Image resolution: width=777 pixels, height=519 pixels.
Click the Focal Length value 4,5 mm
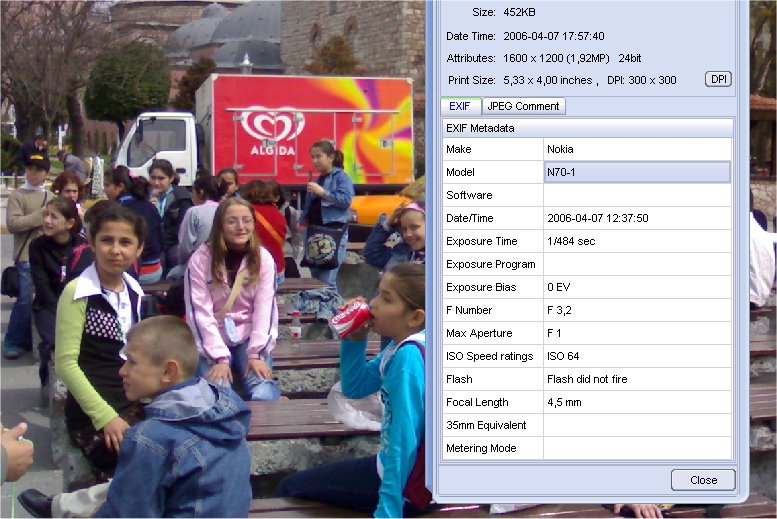tap(637, 402)
